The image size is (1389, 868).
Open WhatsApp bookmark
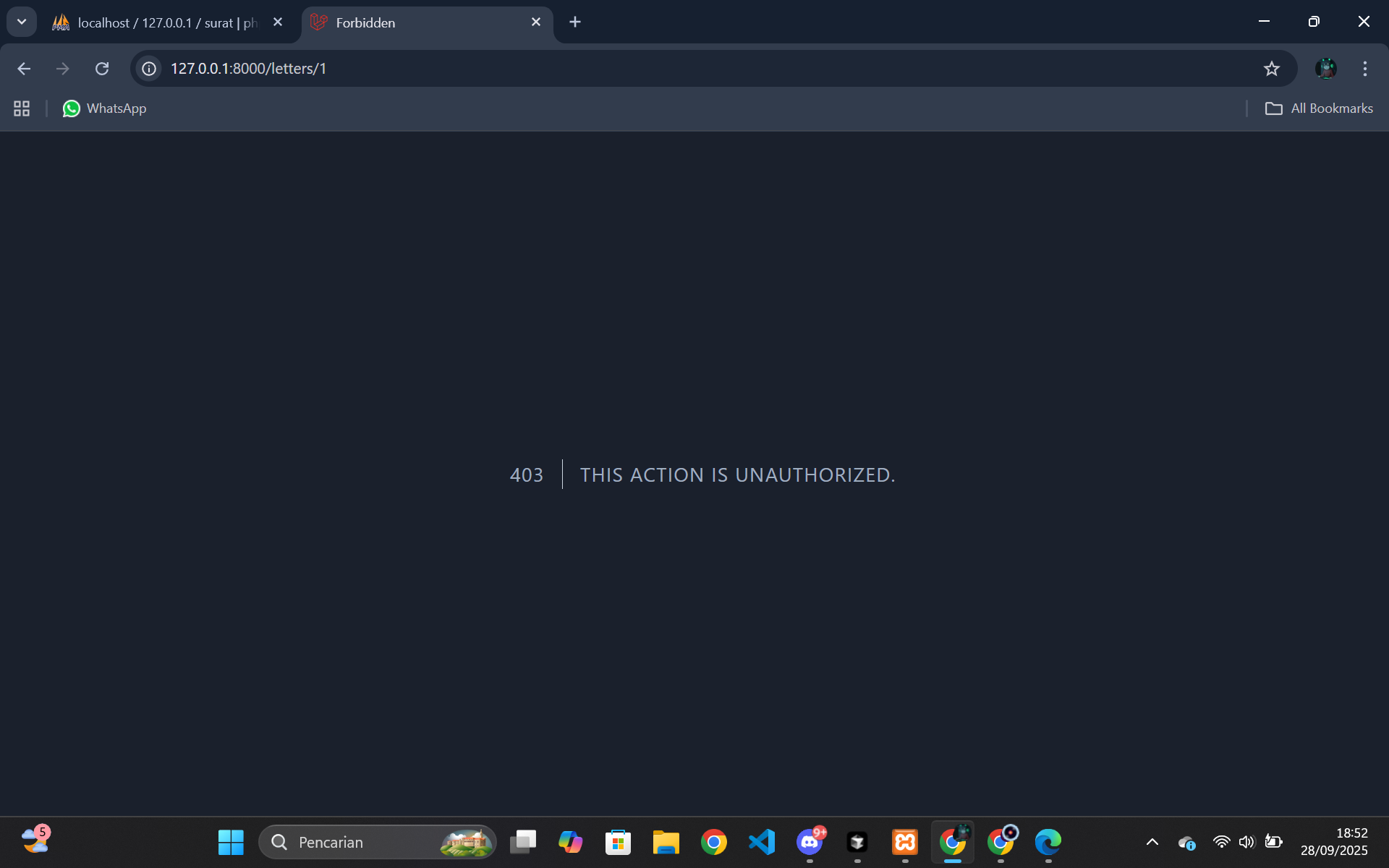point(105,109)
